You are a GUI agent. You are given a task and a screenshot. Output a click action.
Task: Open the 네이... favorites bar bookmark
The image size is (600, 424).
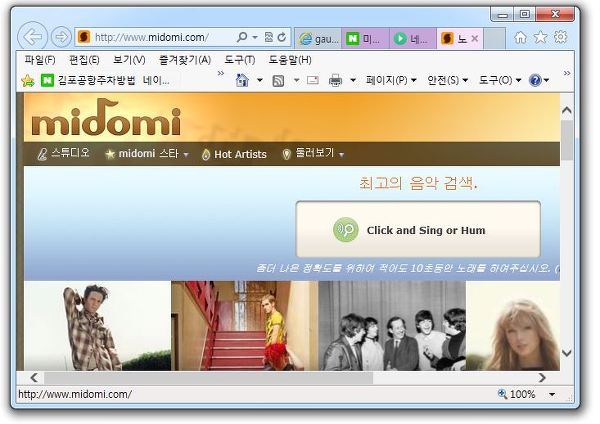(x=156, y=80)
